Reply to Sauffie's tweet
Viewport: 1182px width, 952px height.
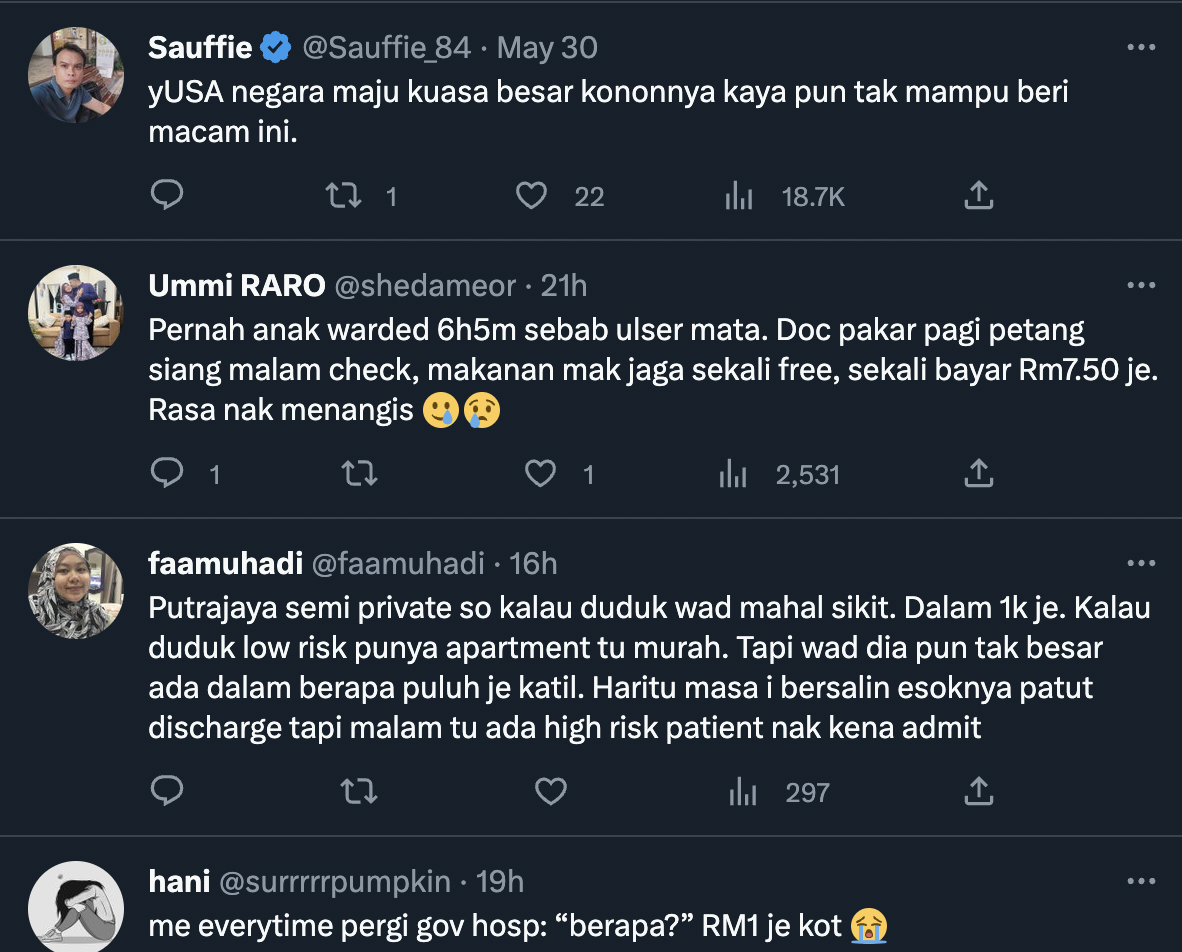click(166, 196)
